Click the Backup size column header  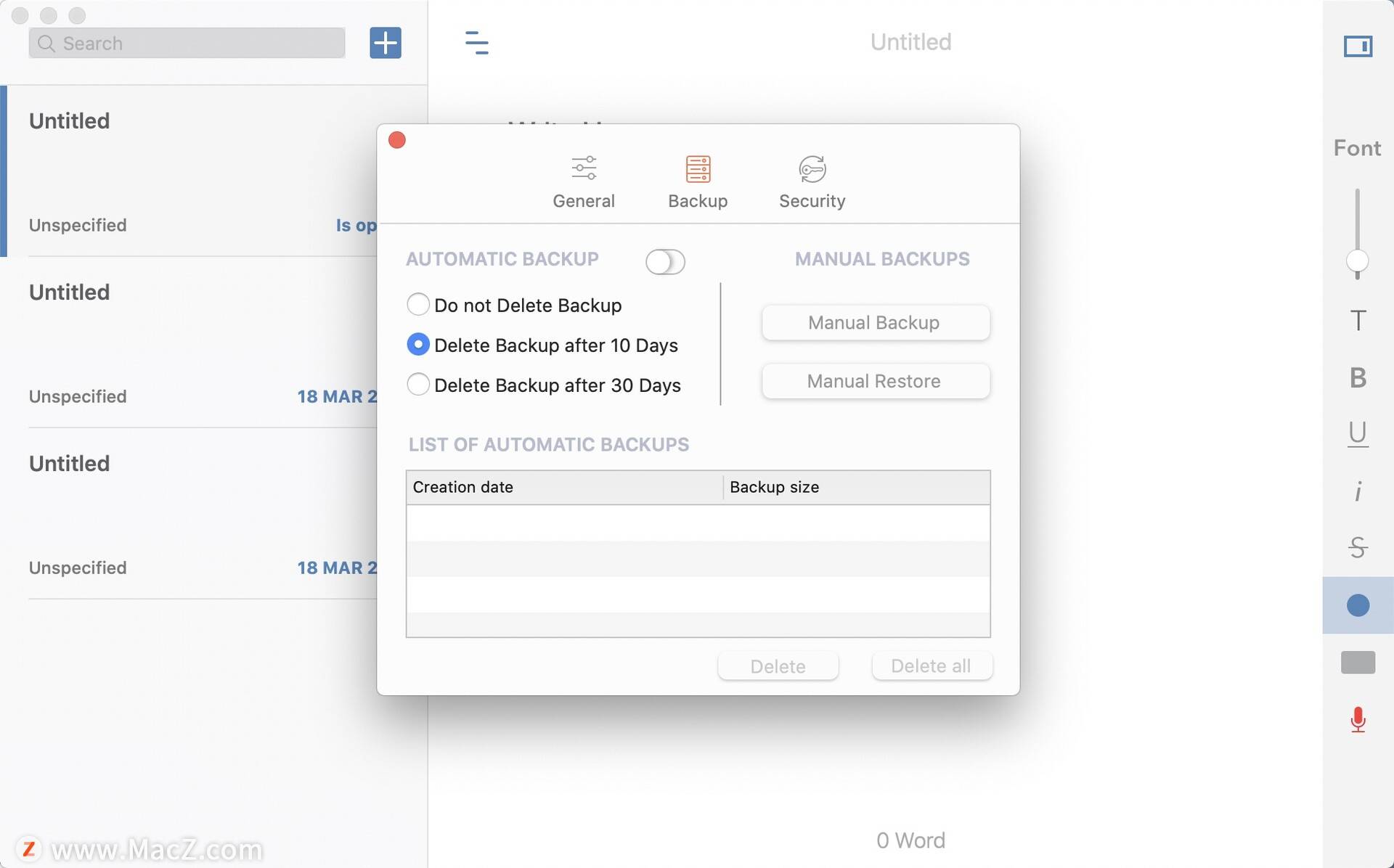pyautogui.click(x=857, y=487)
